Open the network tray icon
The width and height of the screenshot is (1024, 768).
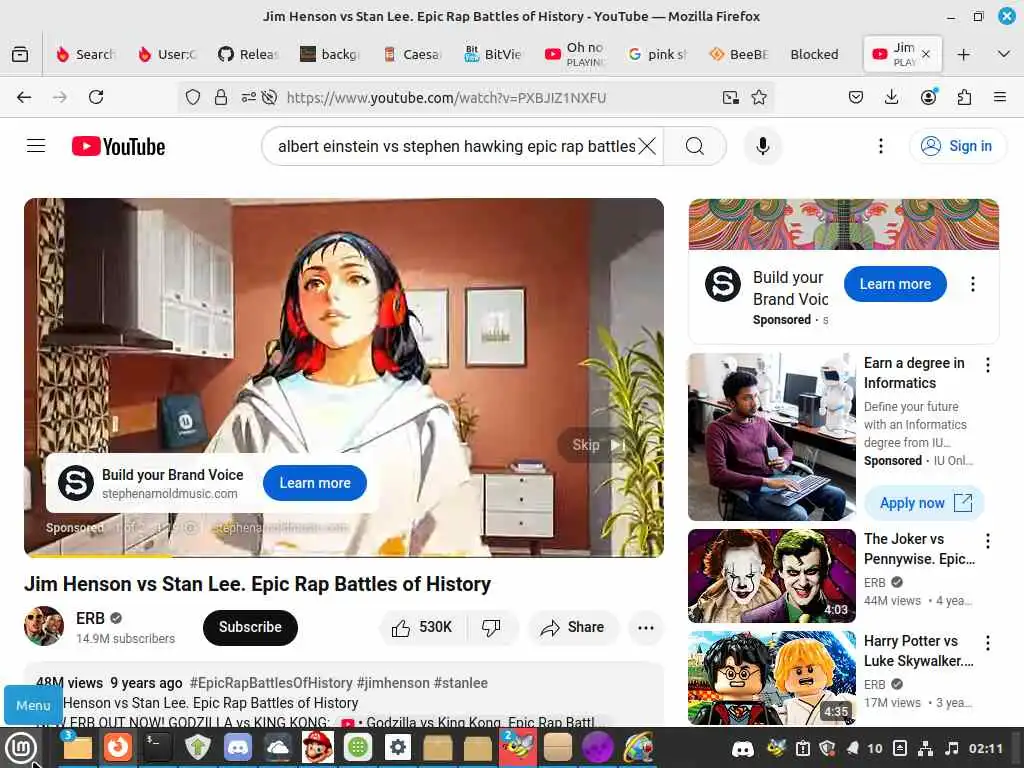coord(925,748)
